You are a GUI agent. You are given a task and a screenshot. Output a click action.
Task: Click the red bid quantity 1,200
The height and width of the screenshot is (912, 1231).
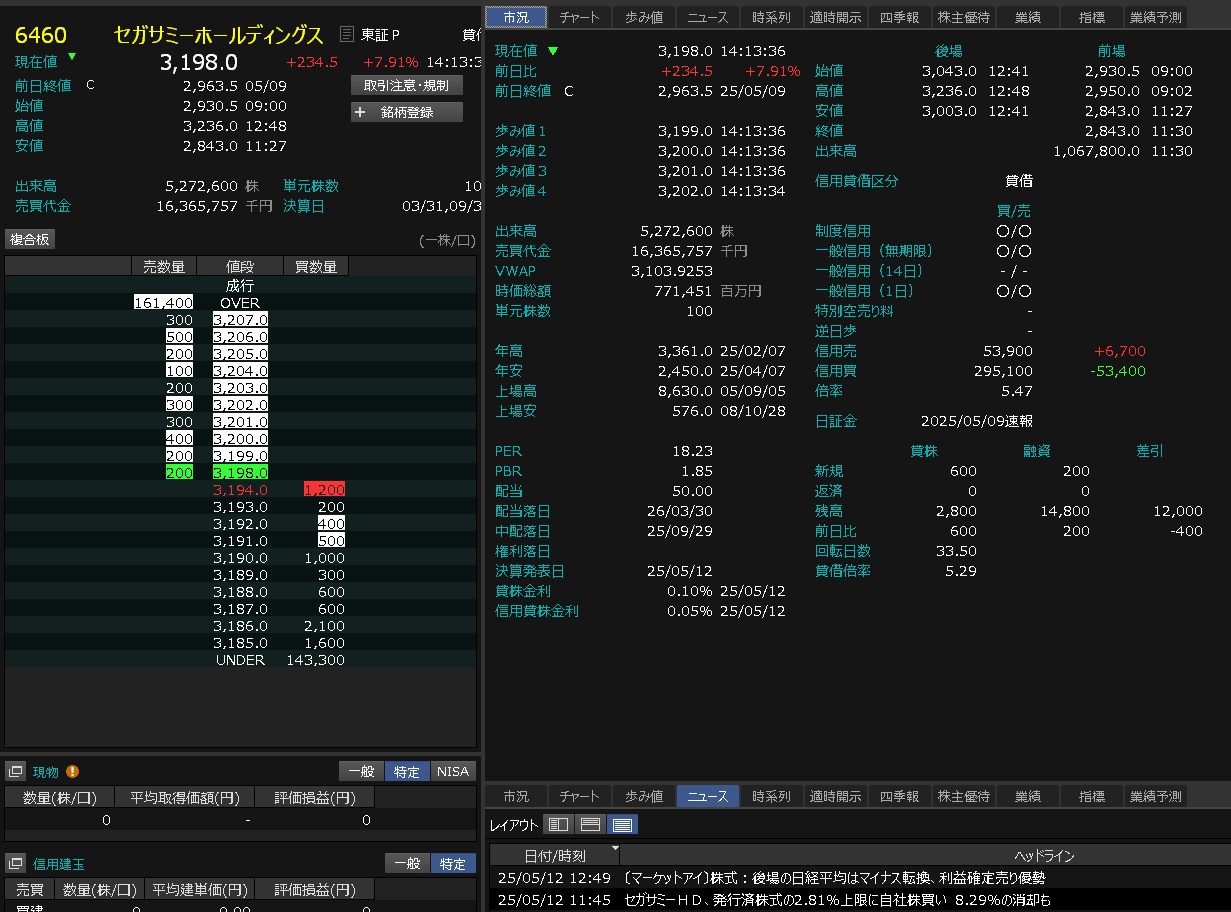point(325,489)
